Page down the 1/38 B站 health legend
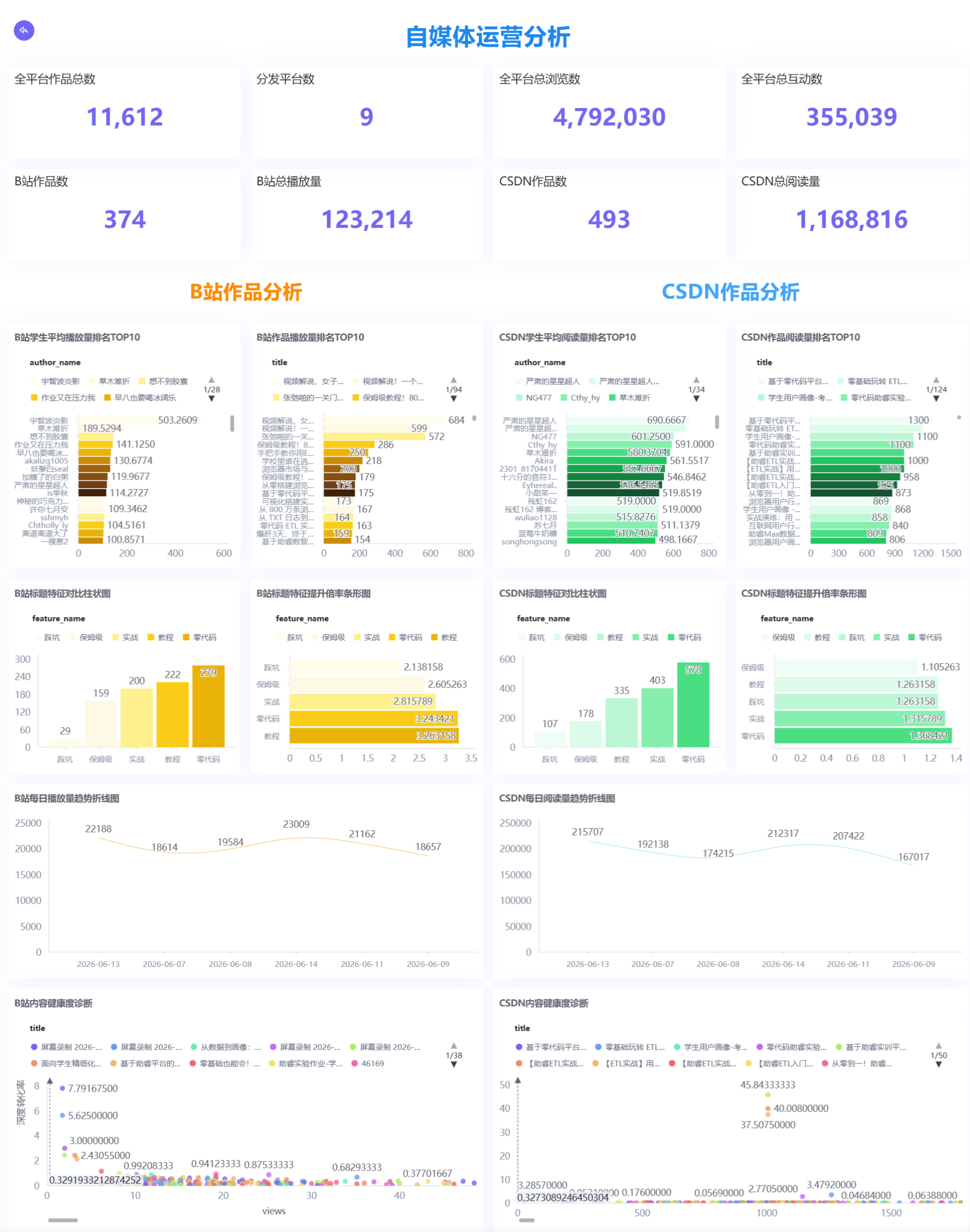 (454, 1065)
